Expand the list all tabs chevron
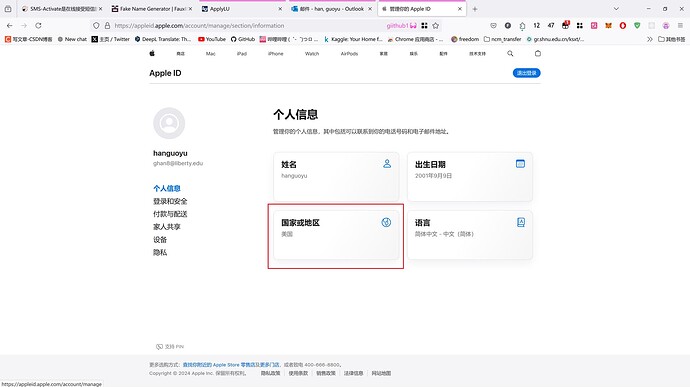The width and height of the screenshot is (690, 387). pos(616,8)
